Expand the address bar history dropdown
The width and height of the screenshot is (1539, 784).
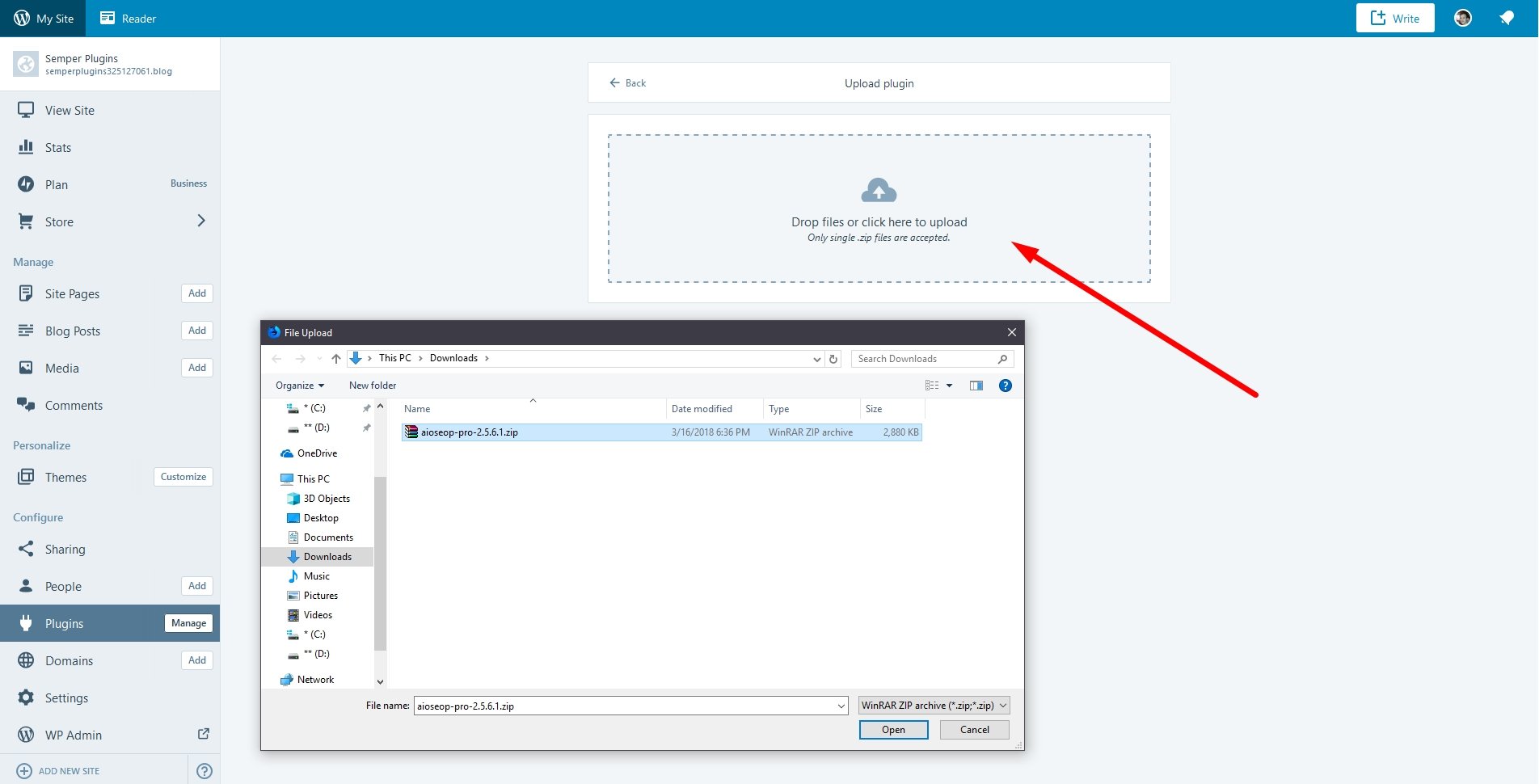click(x=816, y=359)
